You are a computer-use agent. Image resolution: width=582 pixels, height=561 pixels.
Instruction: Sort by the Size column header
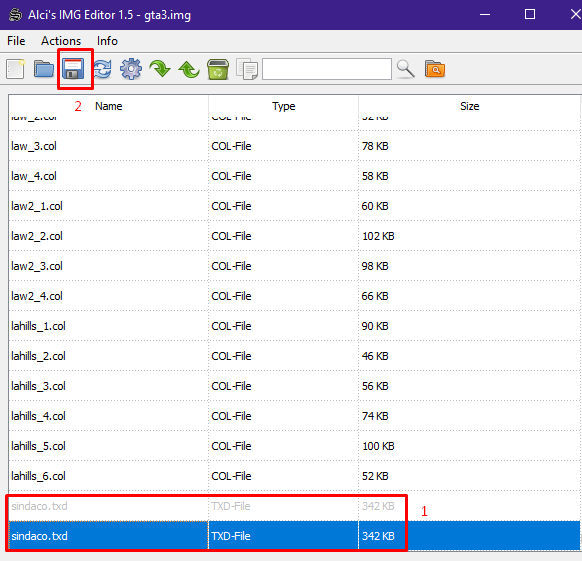470,106
